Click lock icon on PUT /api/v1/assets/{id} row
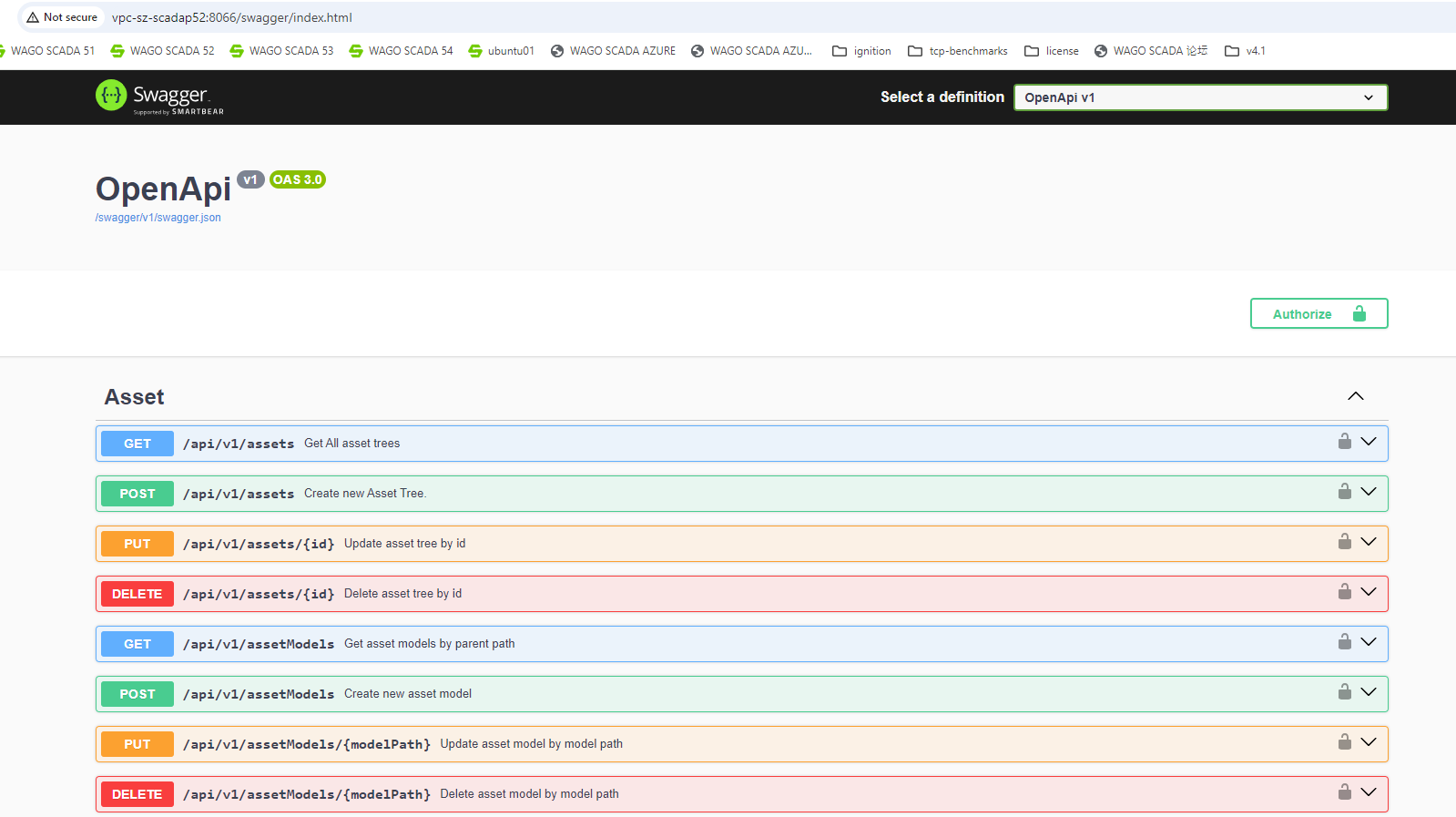This screenshot has height=817, width=1456. click(1344, 542)
